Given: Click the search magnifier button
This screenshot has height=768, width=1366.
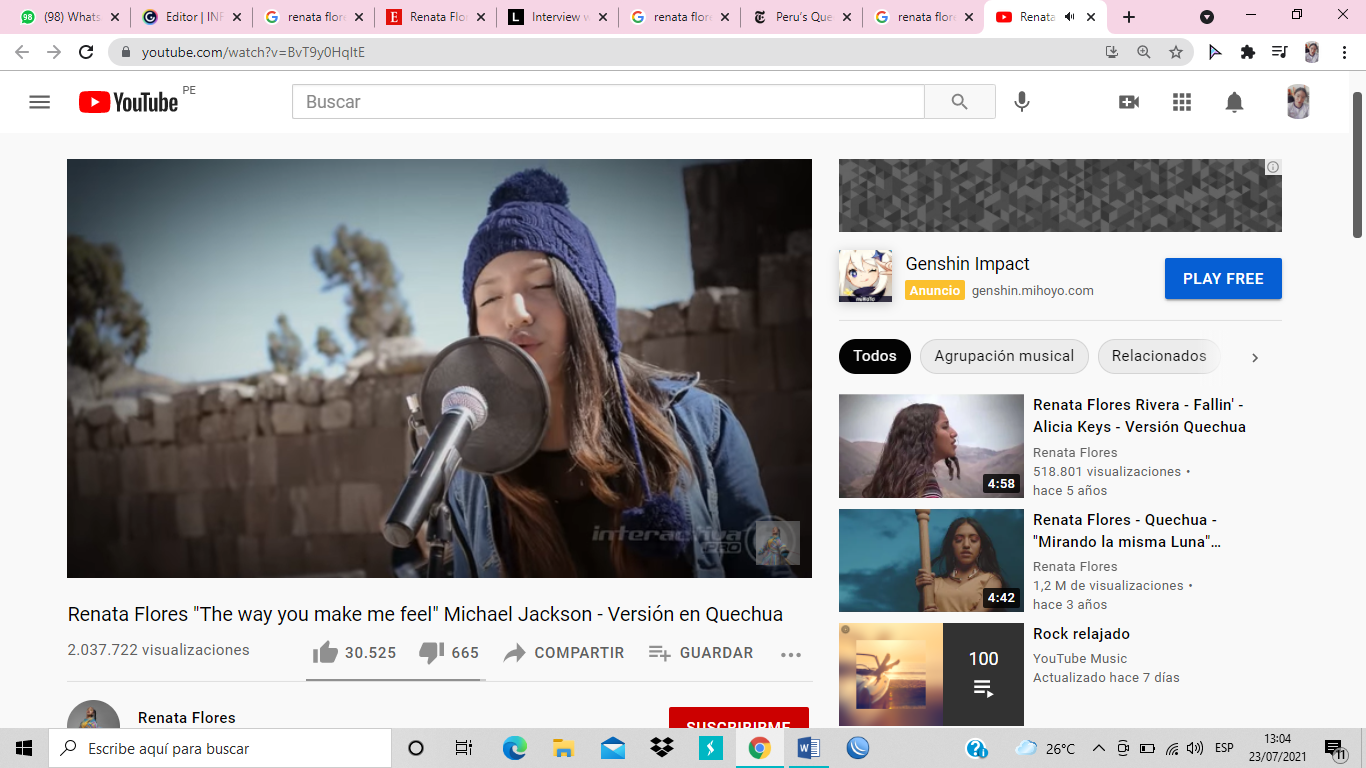Looking at the screenshot, I should point(959,102).
